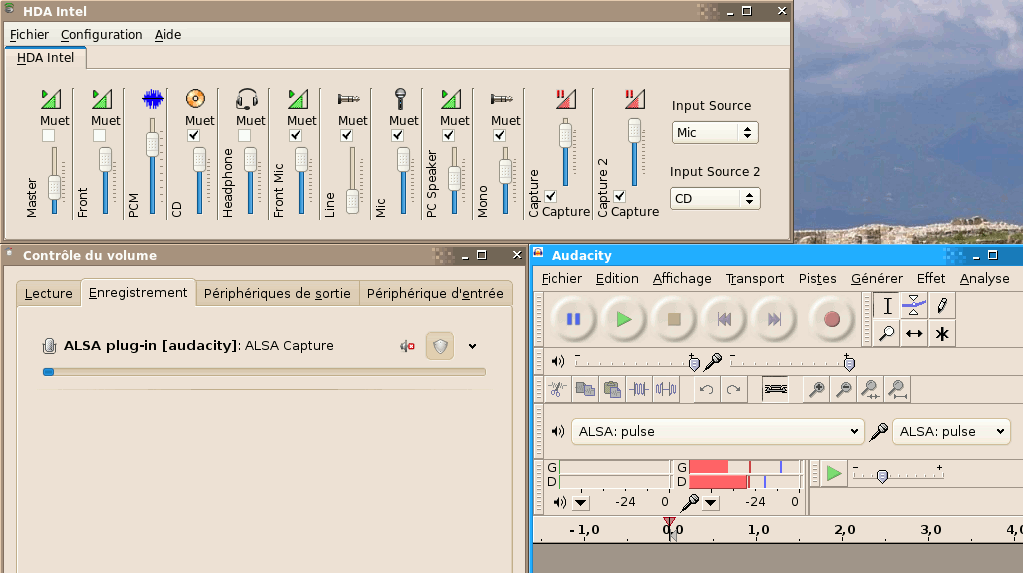Image resolution: width=1023 pixels, height=573 pixels.
Task: Click the Zoom Out icon
Action: [x=844, y=390]
